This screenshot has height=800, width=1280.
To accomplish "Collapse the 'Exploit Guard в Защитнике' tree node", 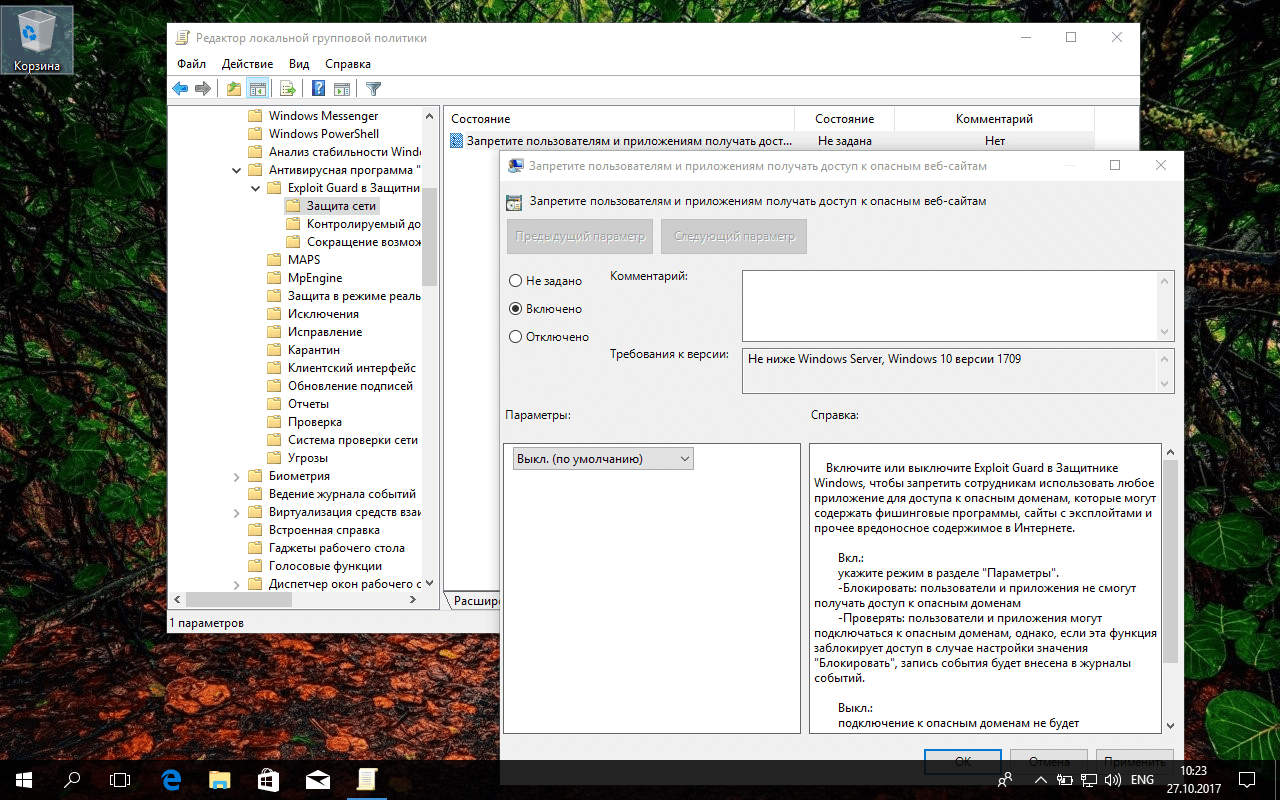I will click(x=256, y=188).
